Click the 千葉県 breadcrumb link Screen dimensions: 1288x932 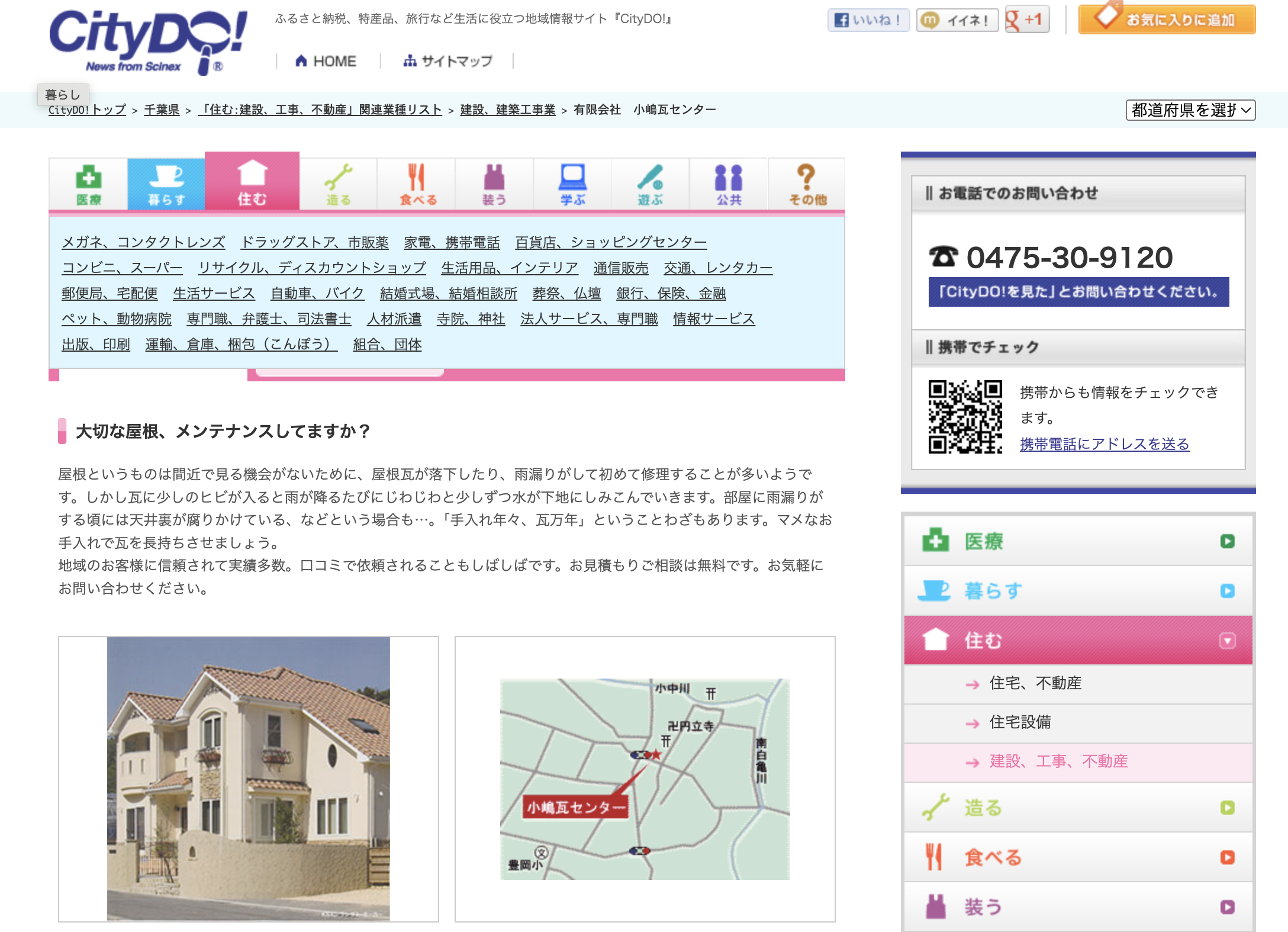(162, 110)
